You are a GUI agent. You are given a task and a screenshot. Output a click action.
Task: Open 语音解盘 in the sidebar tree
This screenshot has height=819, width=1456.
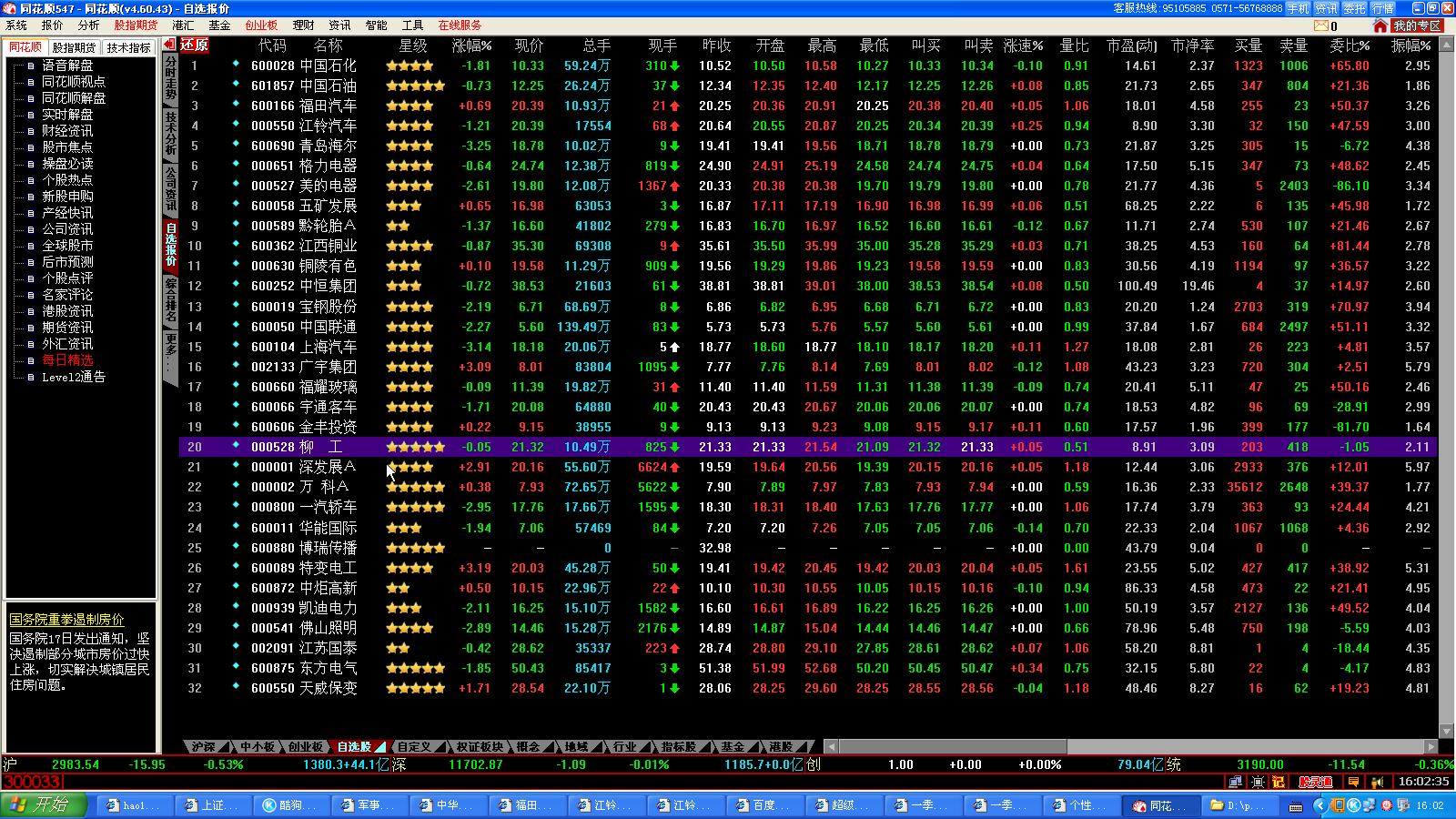click(67, 66)
